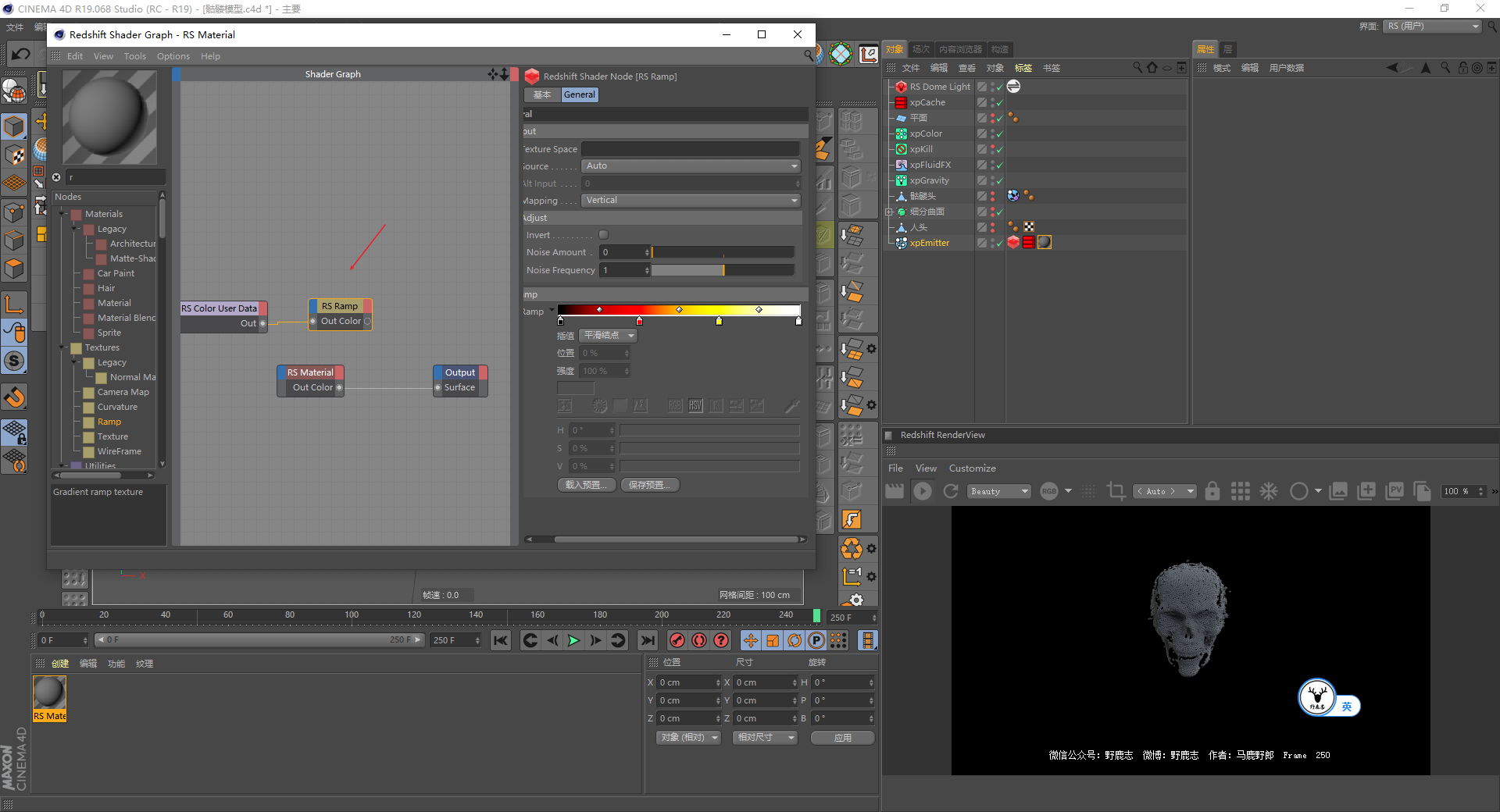Switch to the 基本 tab of RS Ramp
This screenshot has height=812, width=1500.
(x=542, y=94)
